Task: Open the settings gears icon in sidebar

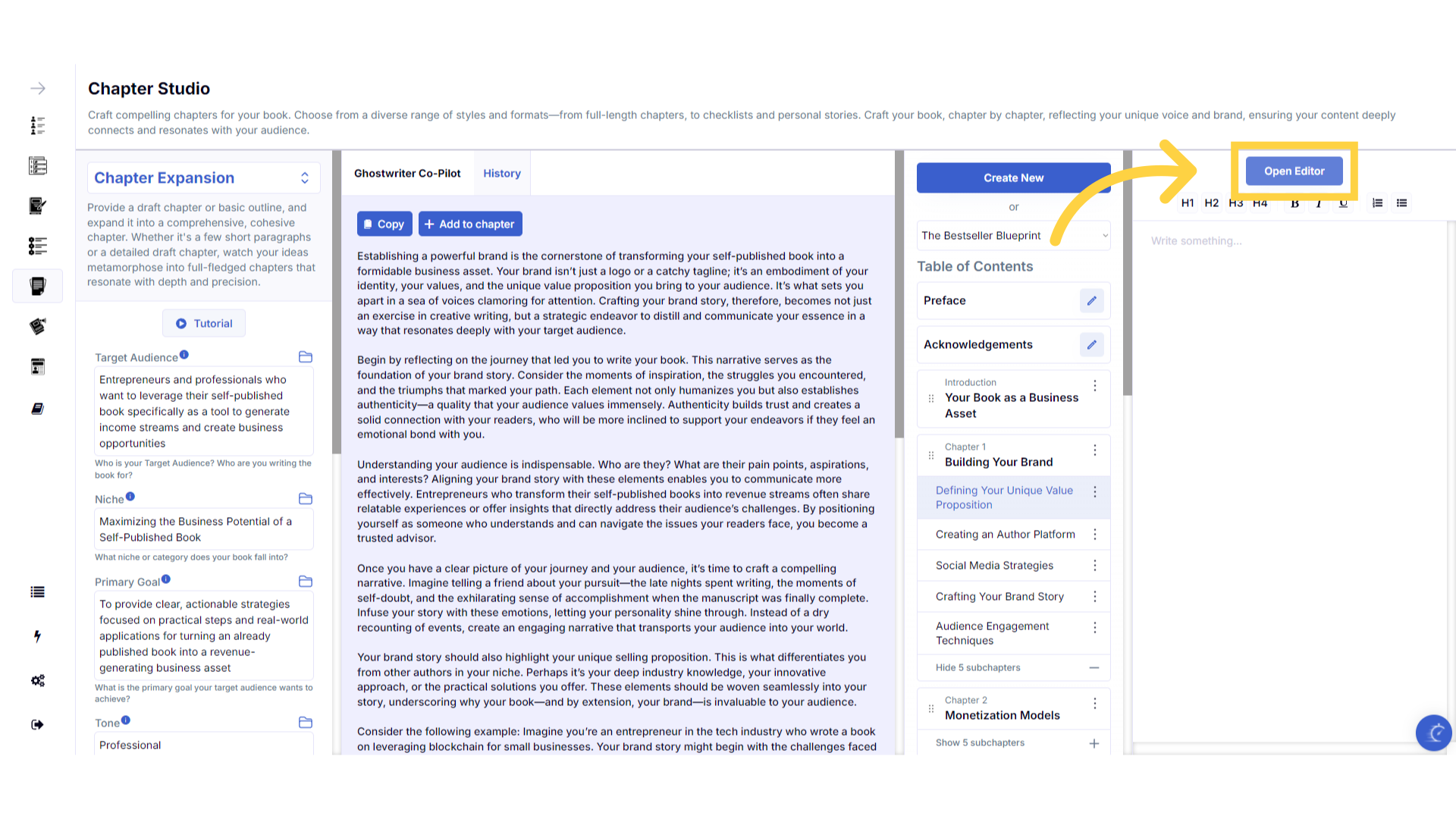Action: click(37, 680)
